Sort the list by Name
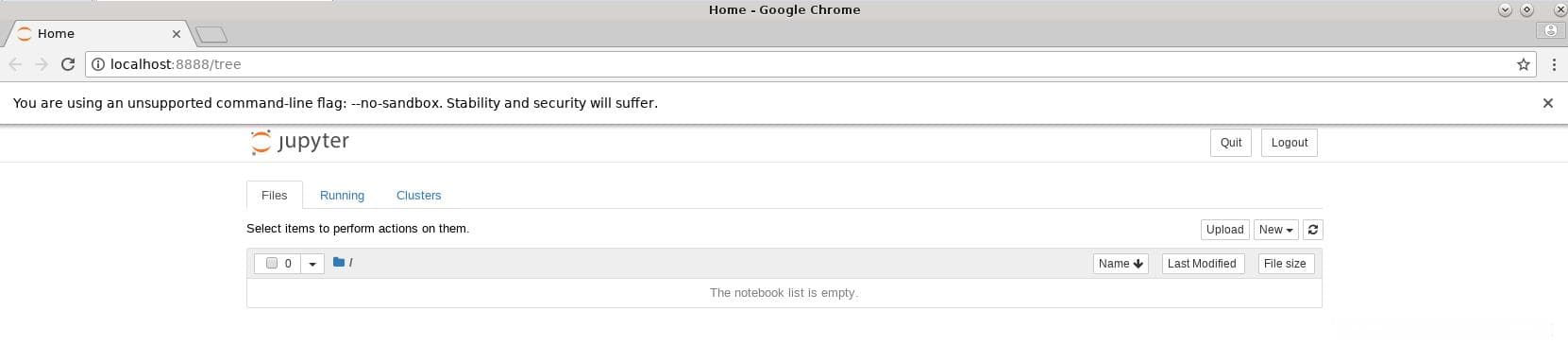The image size is (1568, 346). 1121,264
